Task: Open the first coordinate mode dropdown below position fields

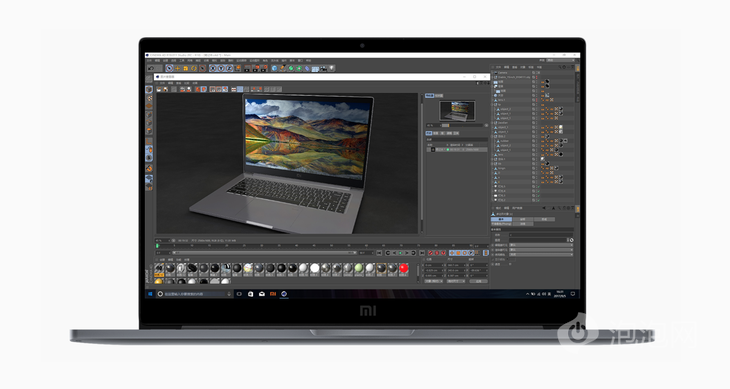Action: (x=434, y=281)
